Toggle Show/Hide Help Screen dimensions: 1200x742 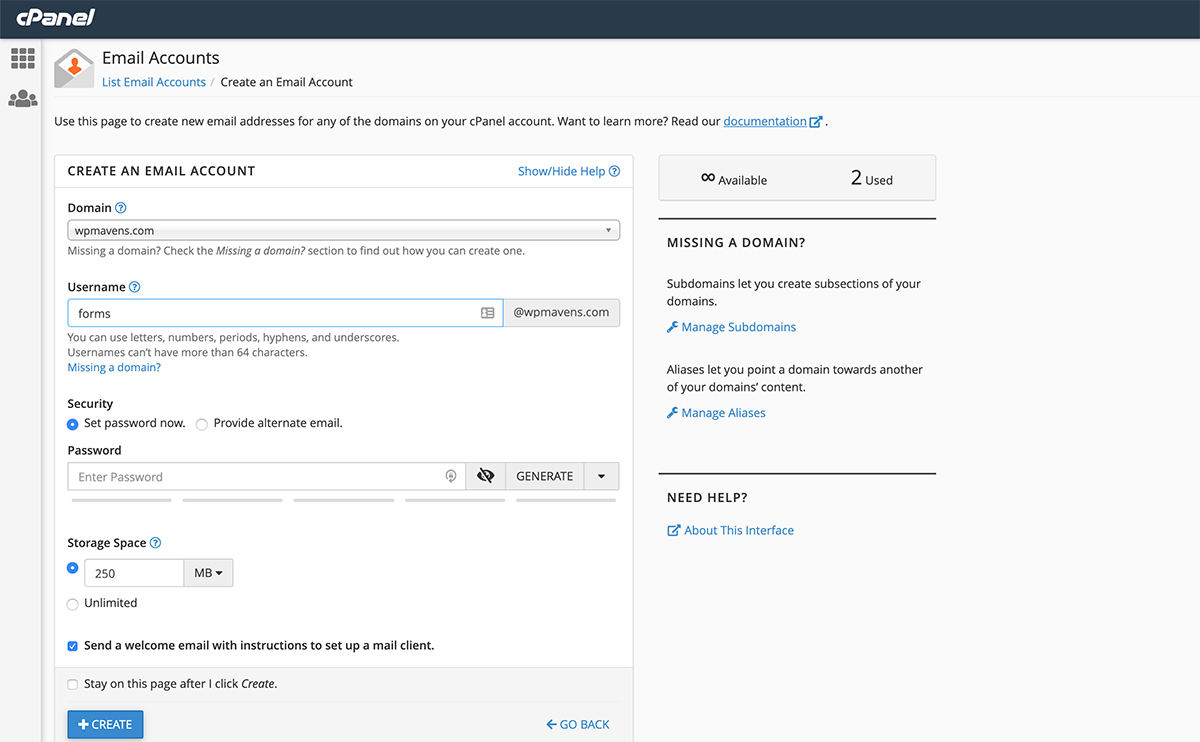561,171
